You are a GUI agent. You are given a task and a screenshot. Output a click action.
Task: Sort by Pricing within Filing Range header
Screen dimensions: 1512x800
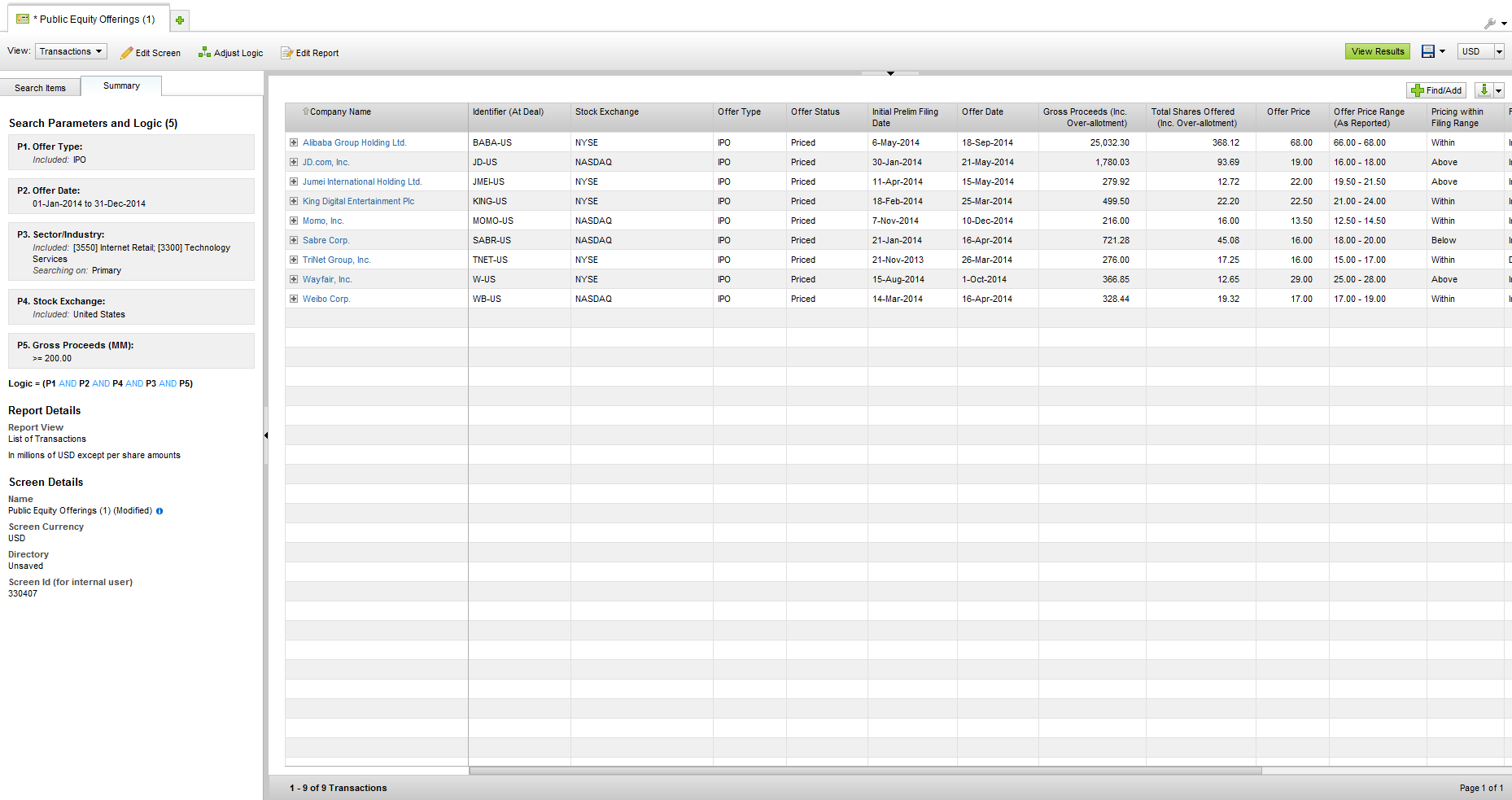click(1465, 117)
